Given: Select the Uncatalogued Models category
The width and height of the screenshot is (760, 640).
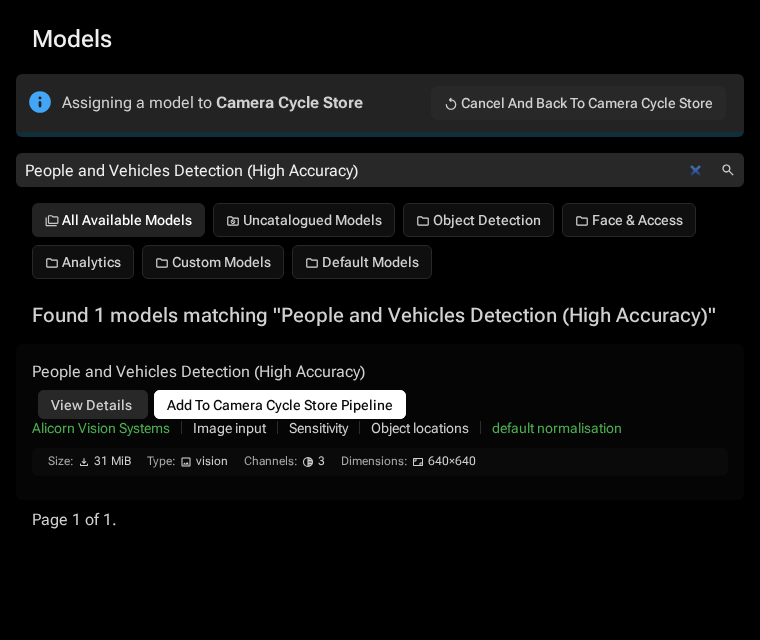Looking at the screenshot, I should click(304, 220).
